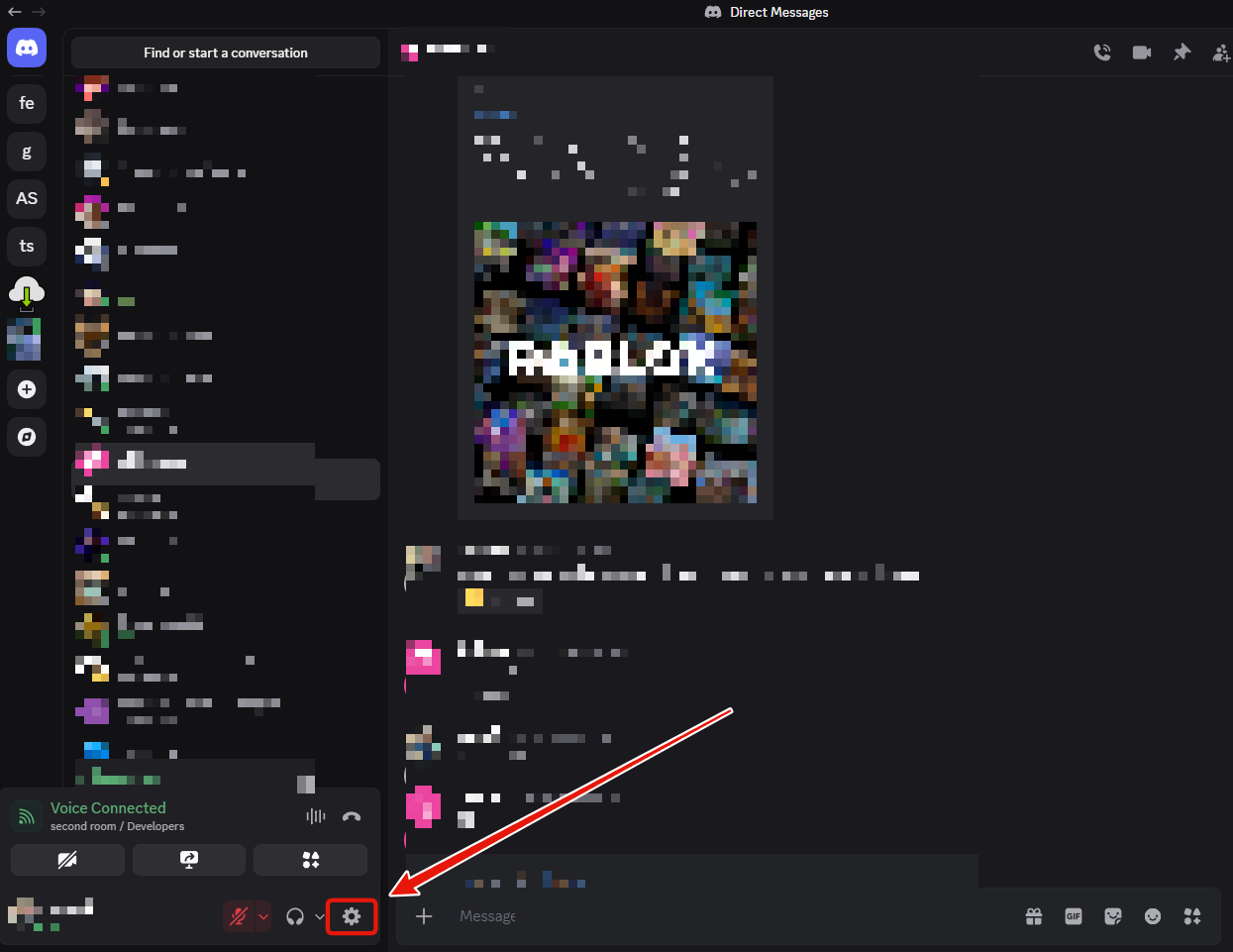Unmute the red microphone button

239,916
